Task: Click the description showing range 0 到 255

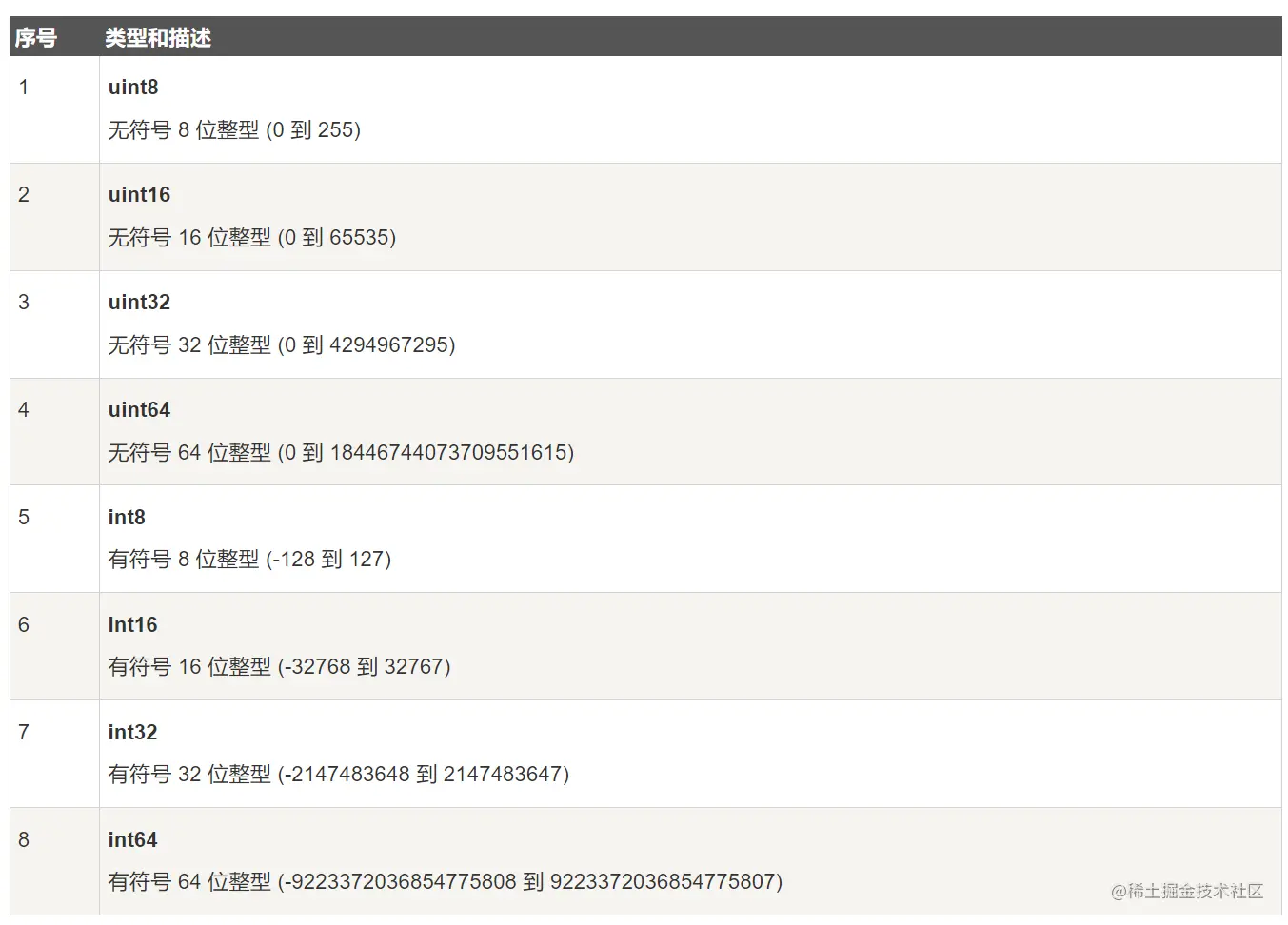Action: (x=234, y=130)
